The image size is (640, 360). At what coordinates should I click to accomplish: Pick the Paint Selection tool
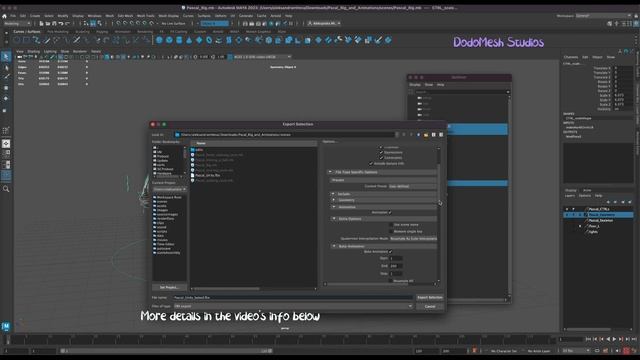(6, 77)
